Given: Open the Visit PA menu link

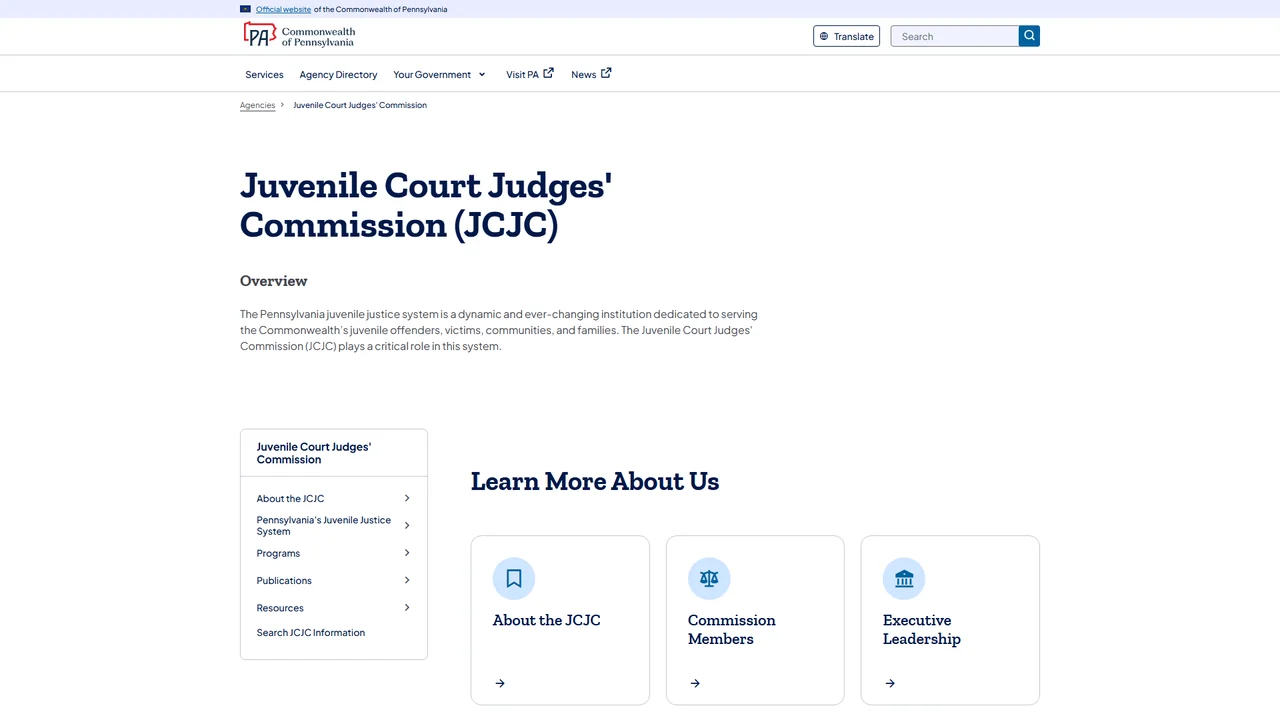Looking at the screenshot, I should pos(522,75).
